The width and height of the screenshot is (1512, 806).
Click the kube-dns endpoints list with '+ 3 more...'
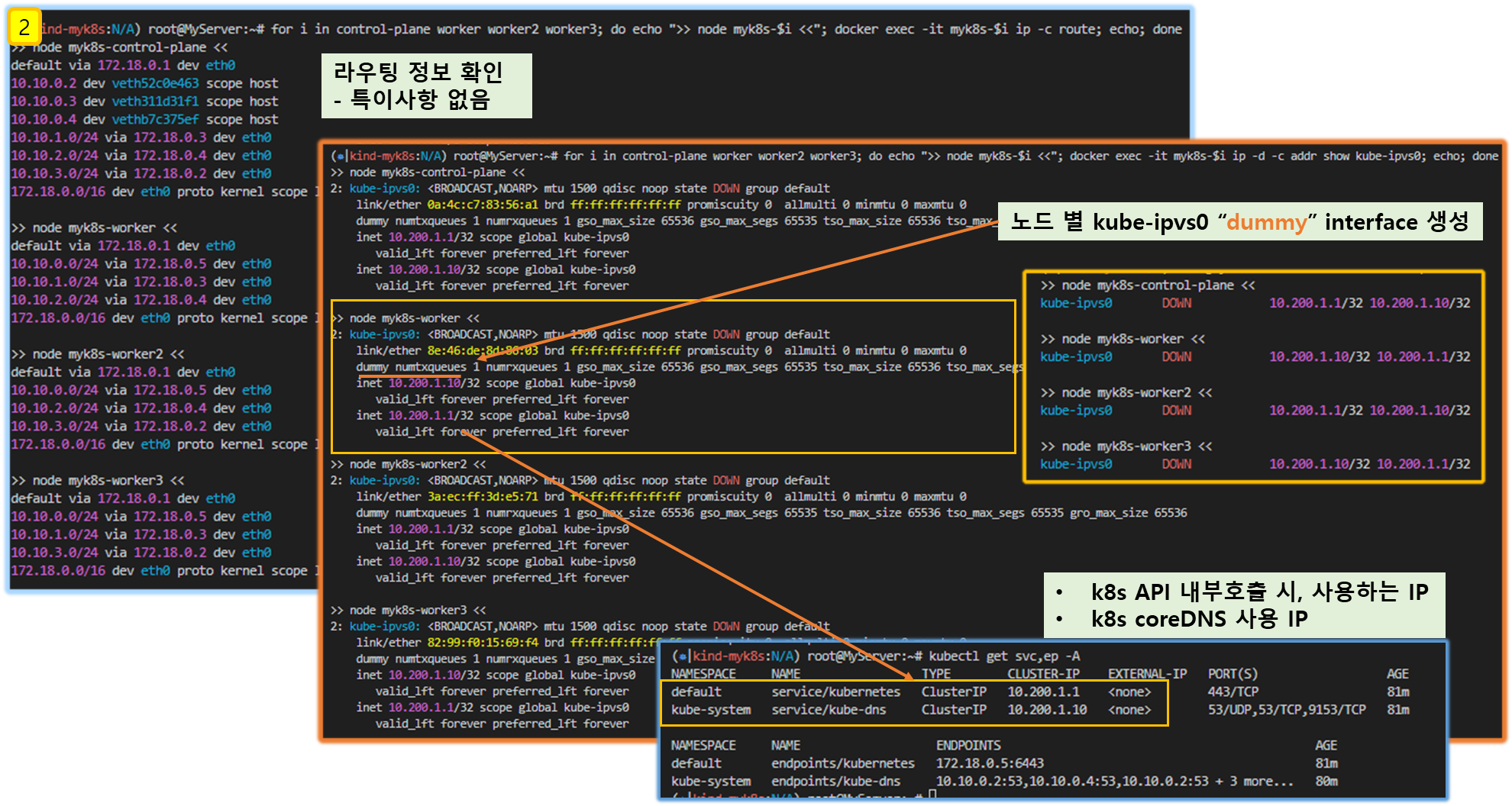pos(1115,782)
